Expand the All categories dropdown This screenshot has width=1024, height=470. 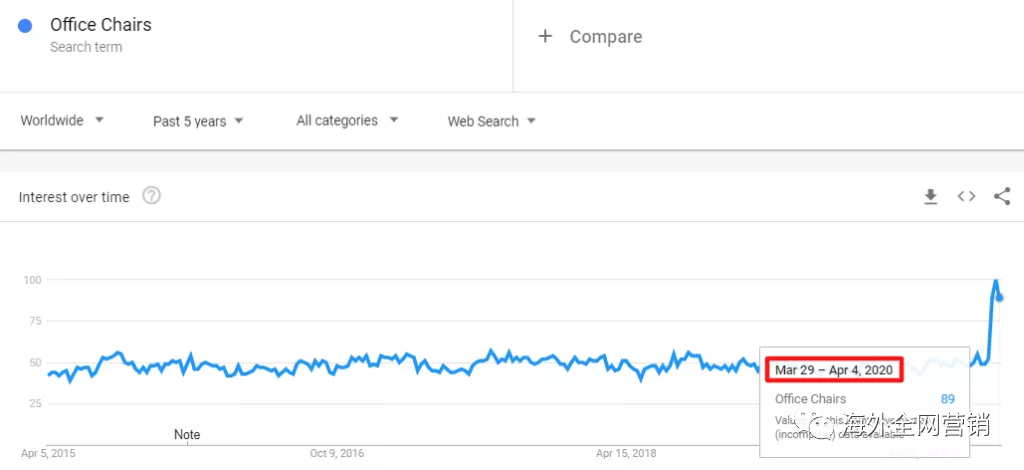point(347,121)
